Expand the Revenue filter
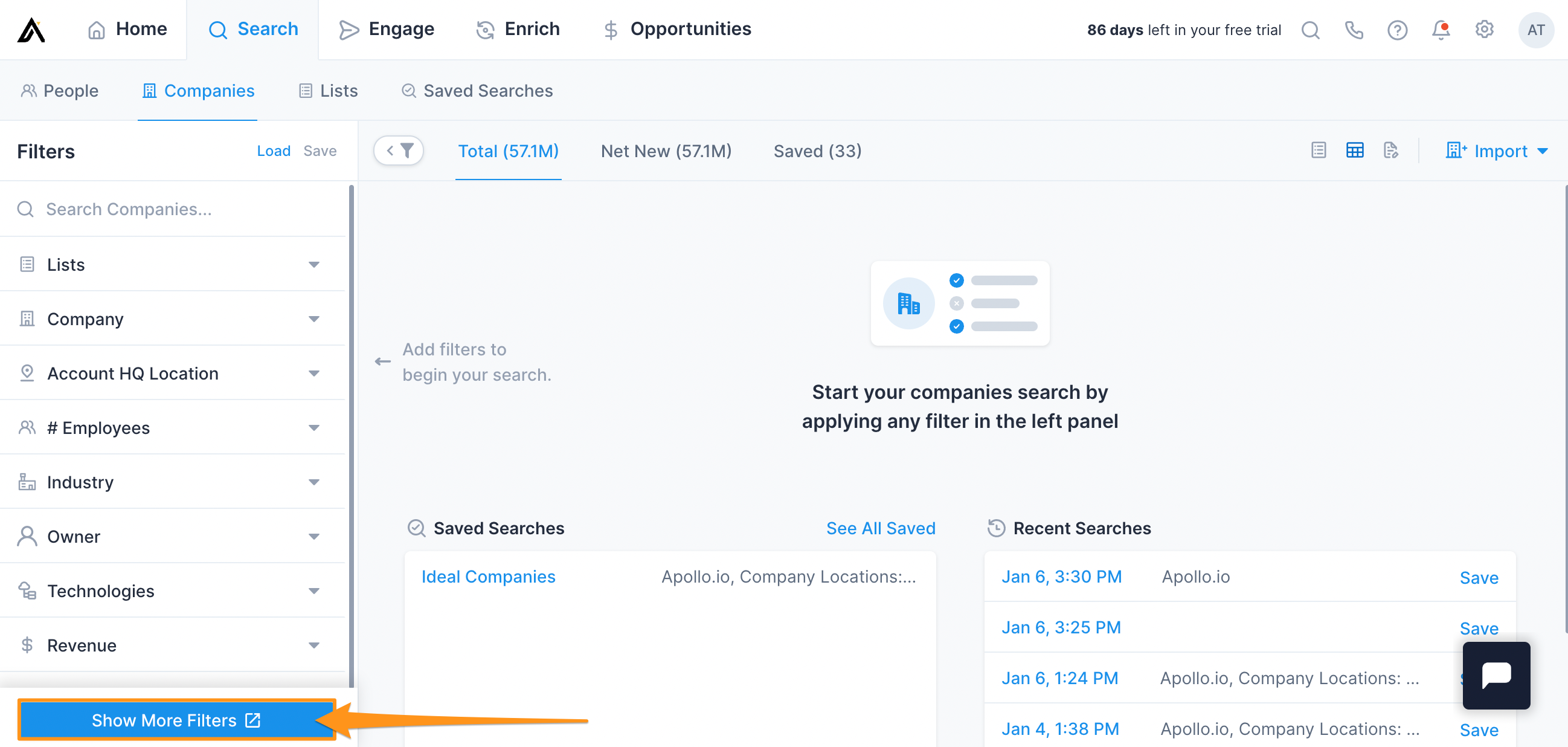 coord(172,645)
